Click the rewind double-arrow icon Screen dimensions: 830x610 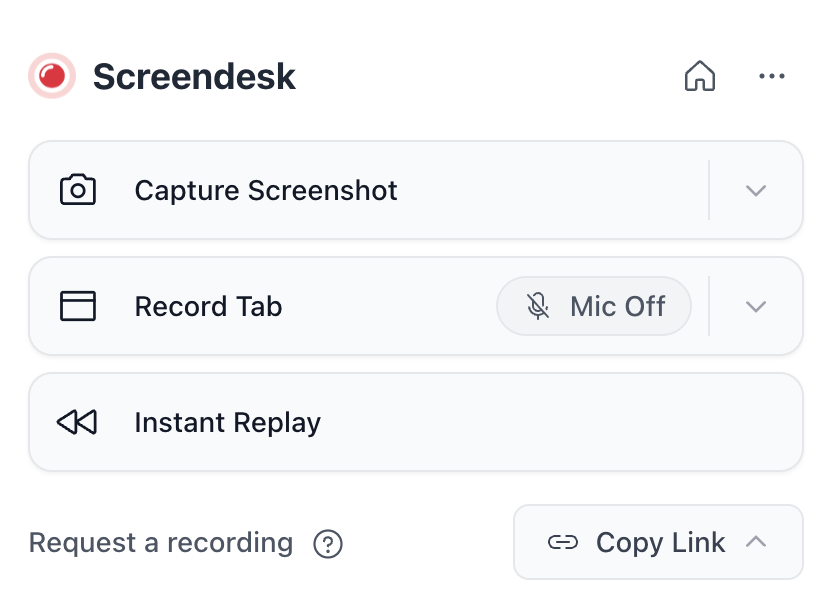[x=78, y=422]
